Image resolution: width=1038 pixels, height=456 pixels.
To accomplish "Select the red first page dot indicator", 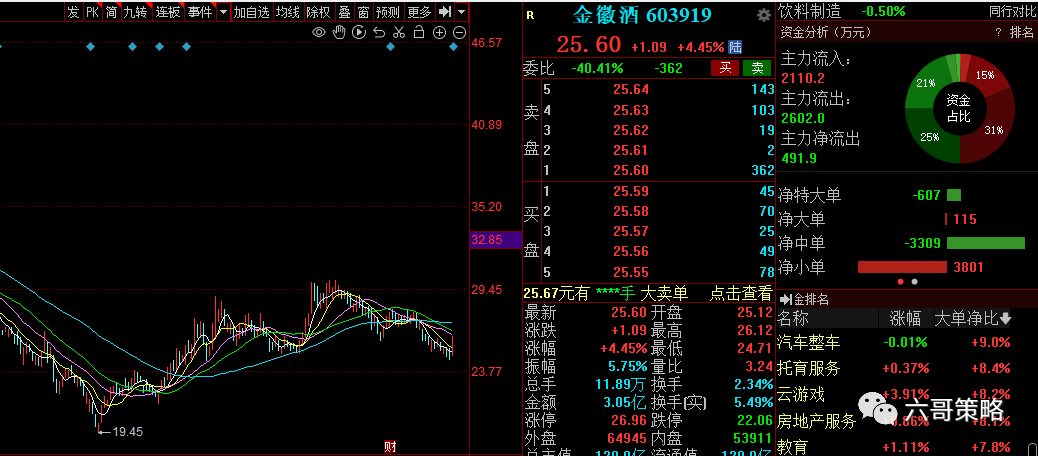I will 900,281.
